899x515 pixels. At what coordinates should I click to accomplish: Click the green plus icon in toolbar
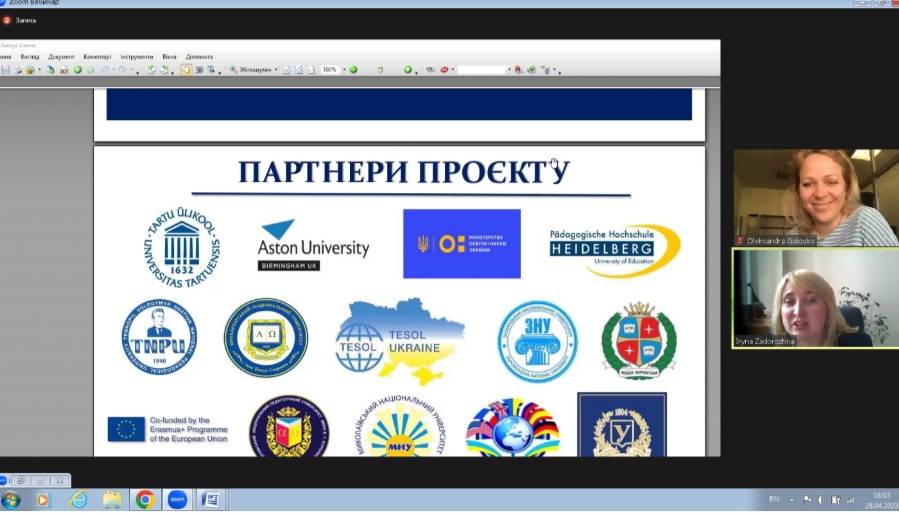point(408,70)
